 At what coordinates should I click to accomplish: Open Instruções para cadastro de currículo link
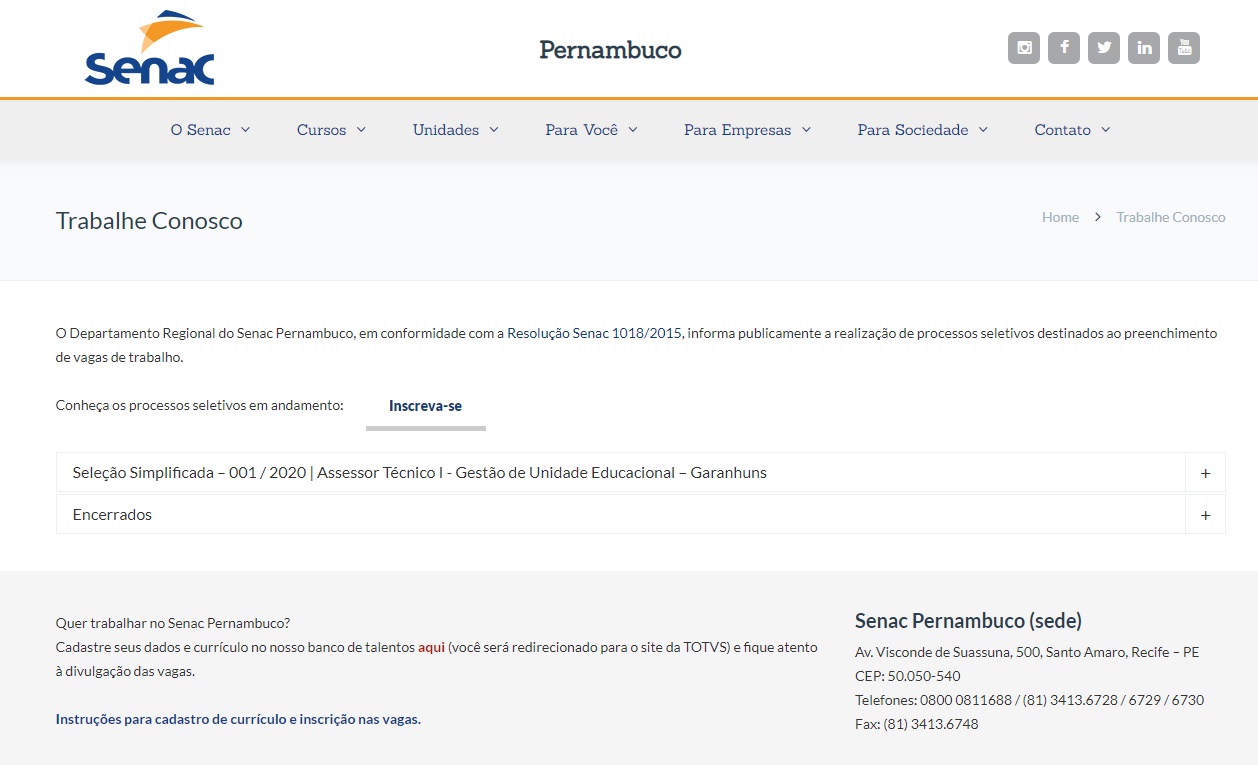(238, 719)
